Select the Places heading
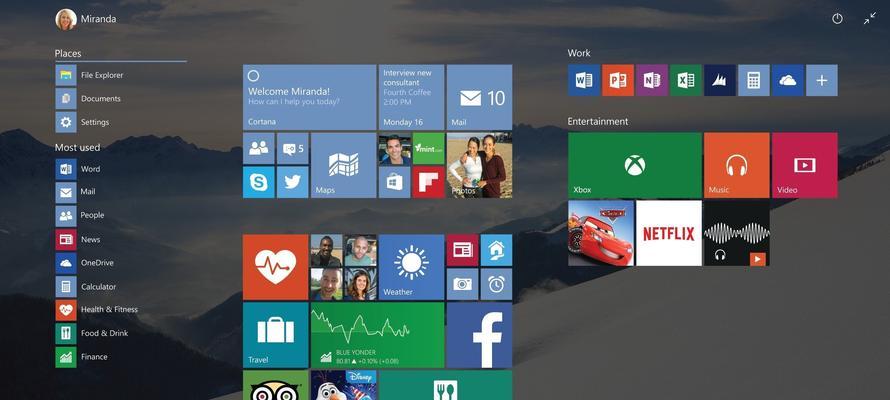Screen dimensions: 890x400 coord(68,54)
